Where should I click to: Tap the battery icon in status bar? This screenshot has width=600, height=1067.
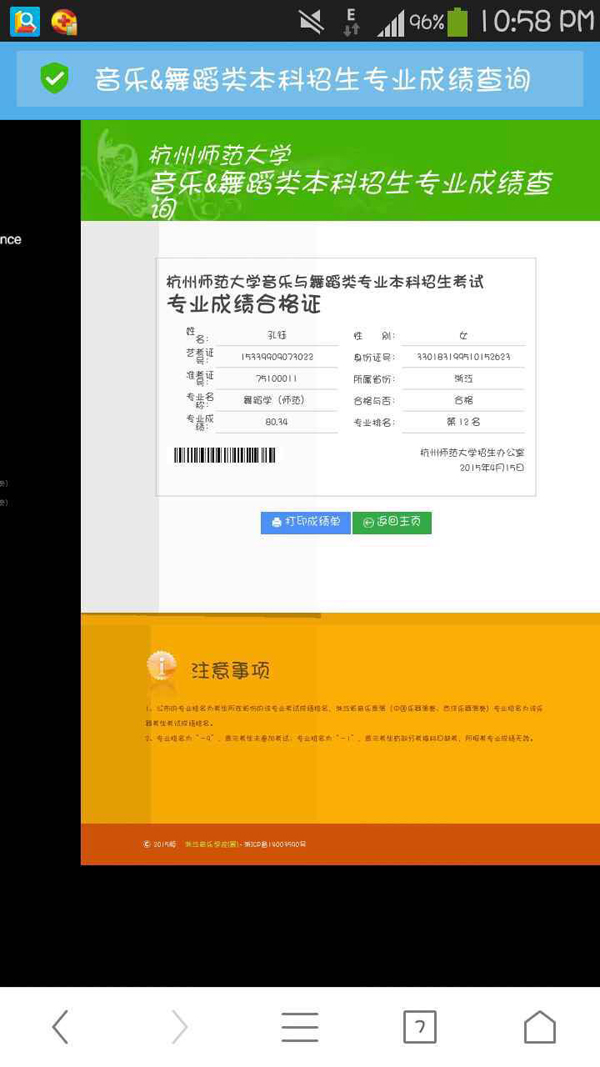coord(458,22)
